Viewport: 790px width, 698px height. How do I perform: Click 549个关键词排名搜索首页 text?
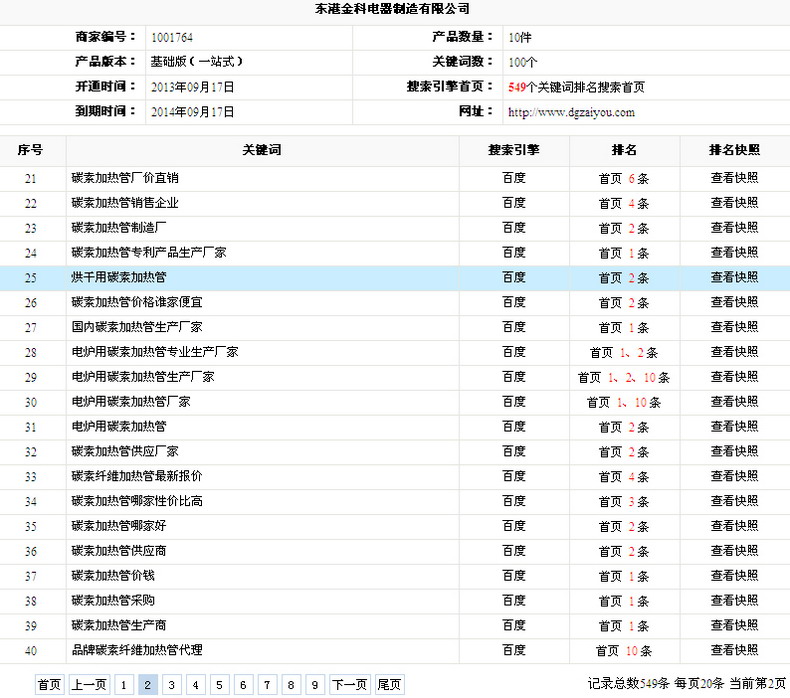[x=576, y=87]
